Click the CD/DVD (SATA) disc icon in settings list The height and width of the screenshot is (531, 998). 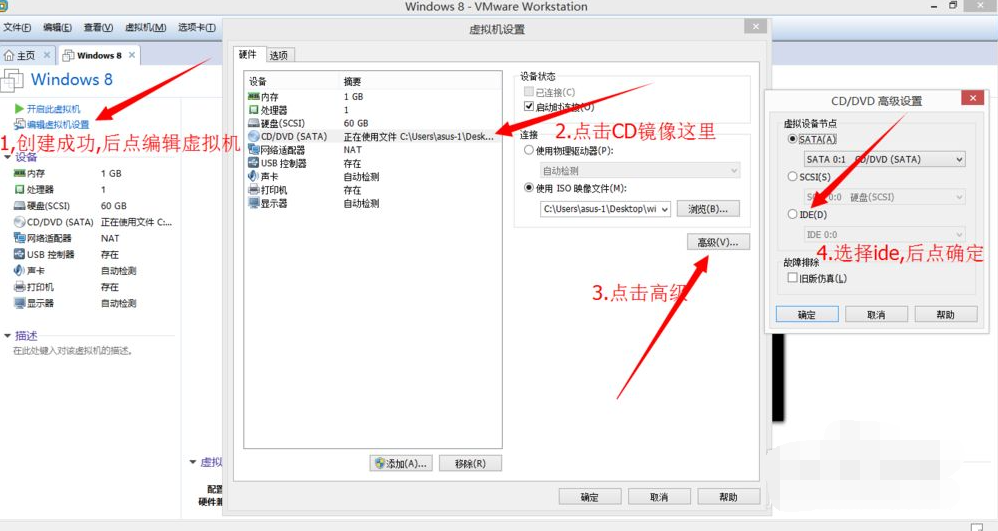click(253, 136)
